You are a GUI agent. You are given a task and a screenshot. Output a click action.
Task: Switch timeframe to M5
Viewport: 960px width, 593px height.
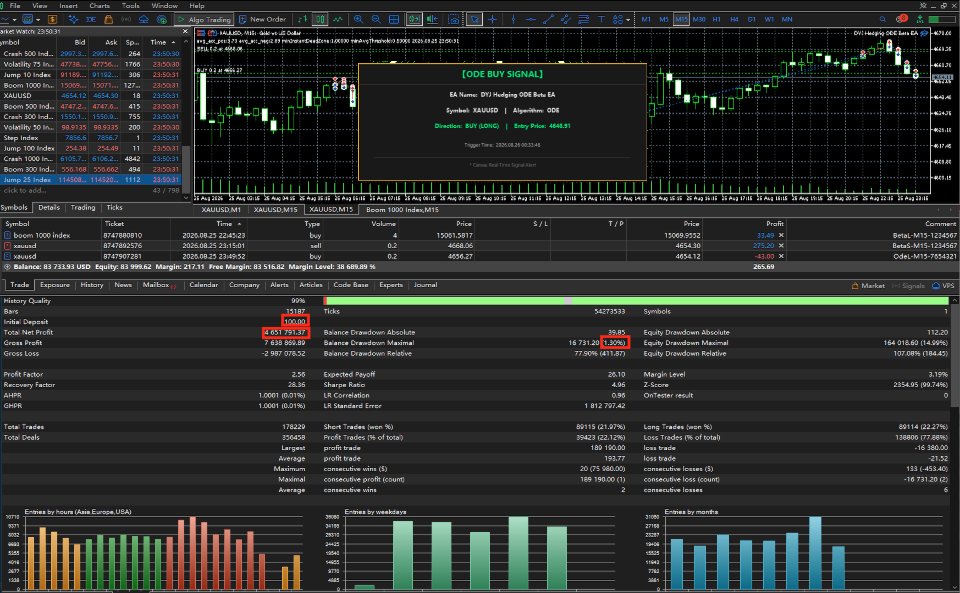[664, 20]
